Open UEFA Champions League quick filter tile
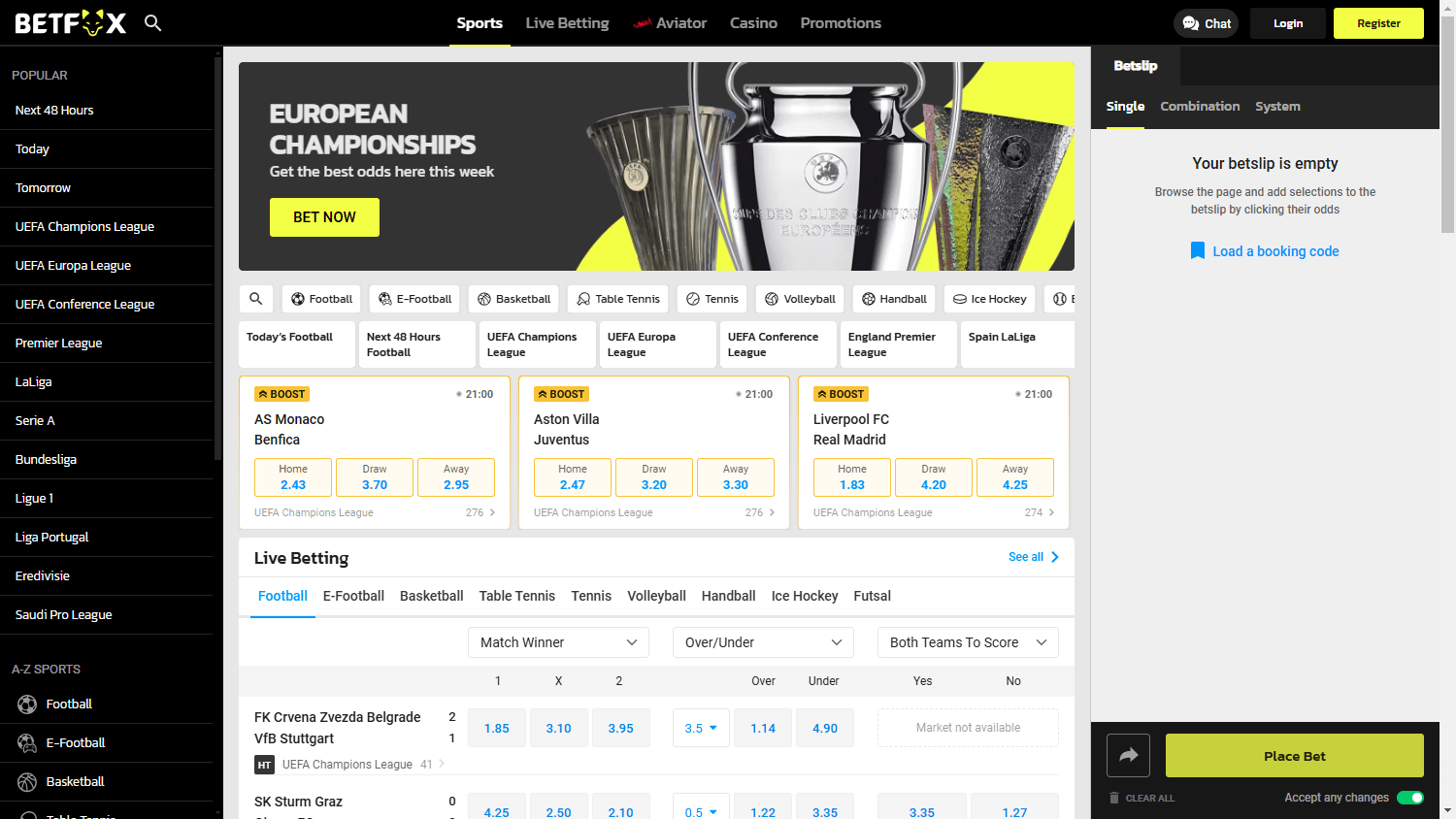1456x819 pixels. click(536, 344)
